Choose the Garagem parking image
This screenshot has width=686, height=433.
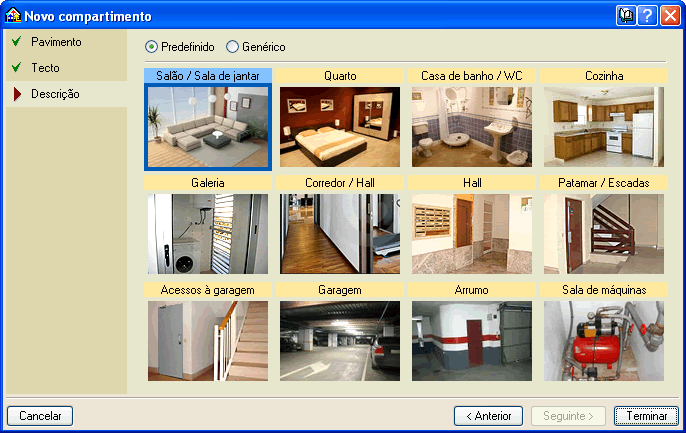tap(340, 341)
